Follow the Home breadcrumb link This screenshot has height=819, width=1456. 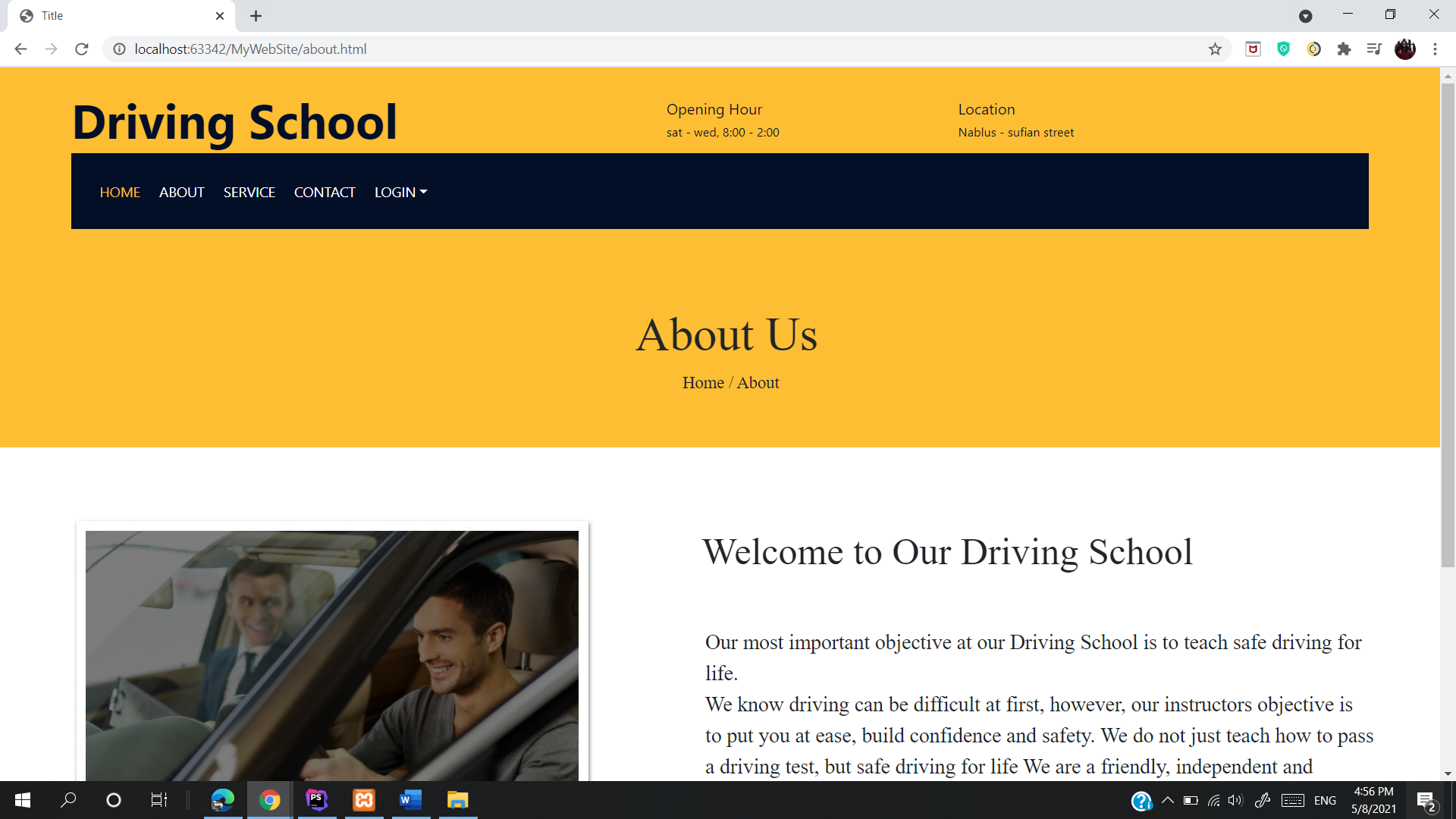click(702, 383)
